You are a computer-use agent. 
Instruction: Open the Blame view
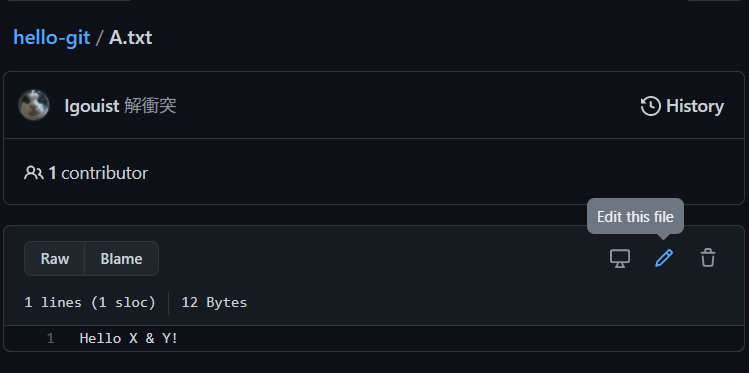click(121, 258)
